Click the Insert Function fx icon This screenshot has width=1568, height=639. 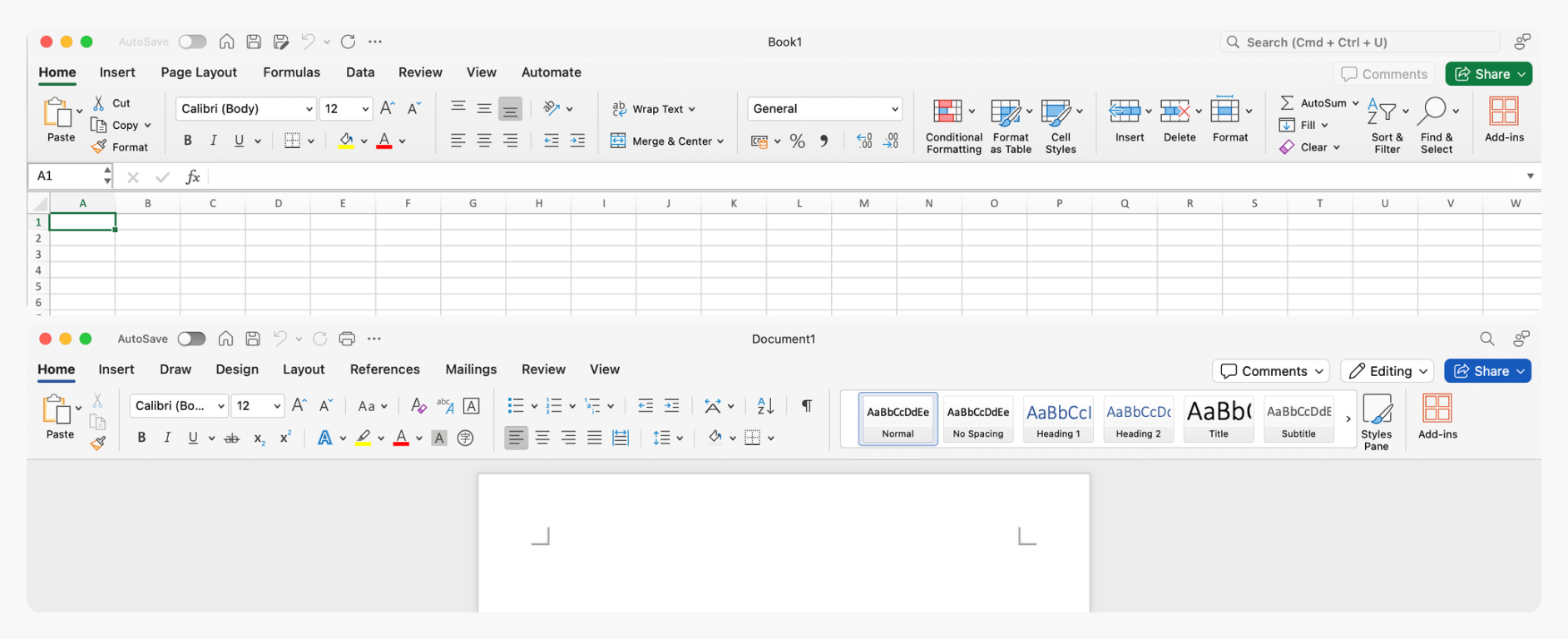coord(193,176)
